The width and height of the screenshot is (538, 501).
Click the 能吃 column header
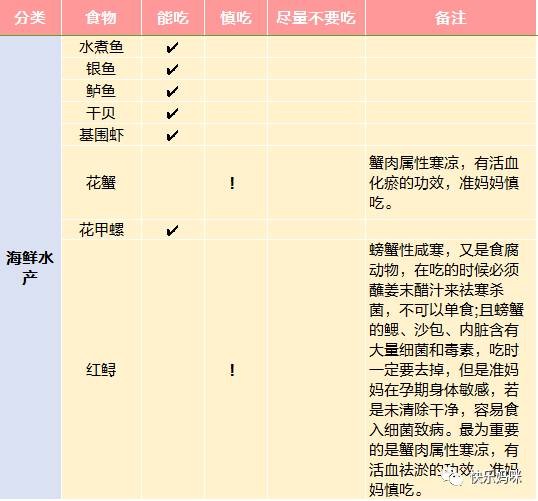173,18
